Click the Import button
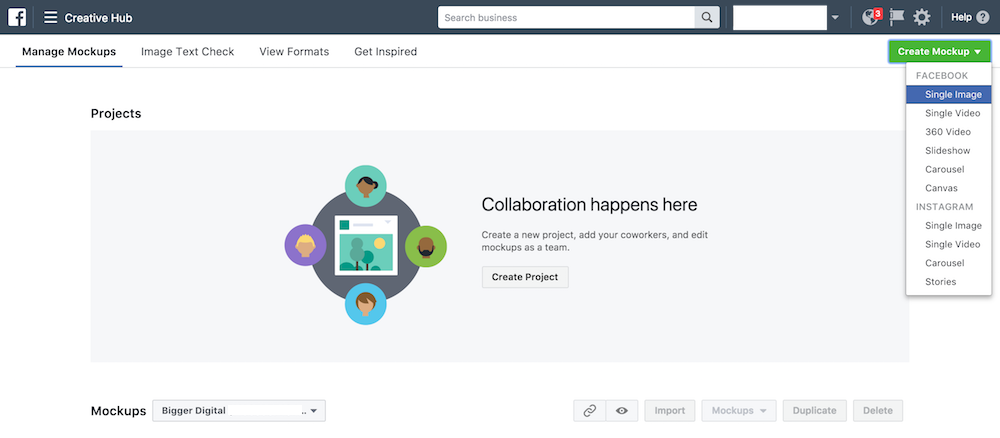Viewport: 1000px width, 438px height. click(x=670, y=411)
